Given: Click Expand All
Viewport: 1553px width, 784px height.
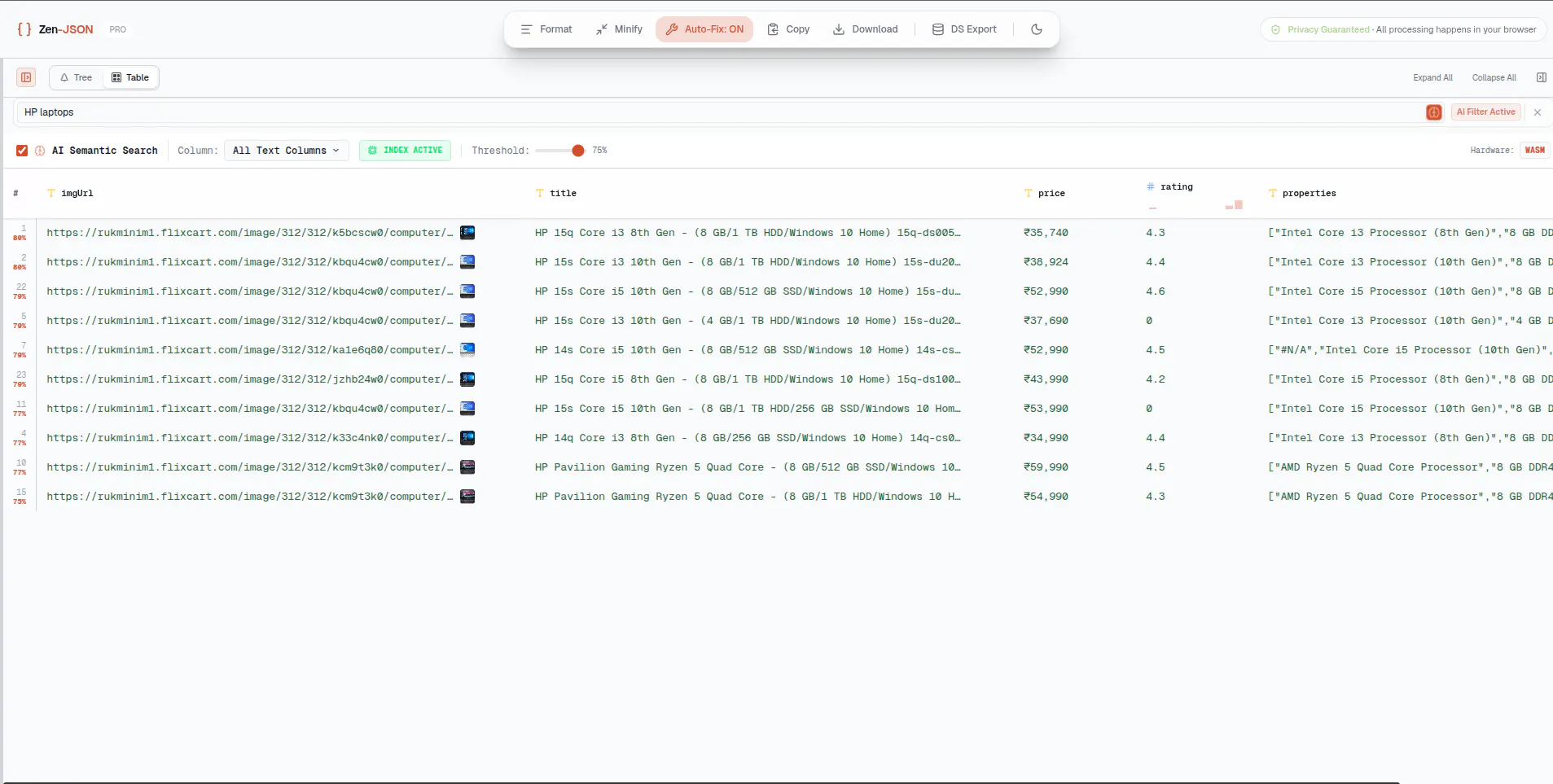Looking at the screenshot, I should click(1432, 78).
